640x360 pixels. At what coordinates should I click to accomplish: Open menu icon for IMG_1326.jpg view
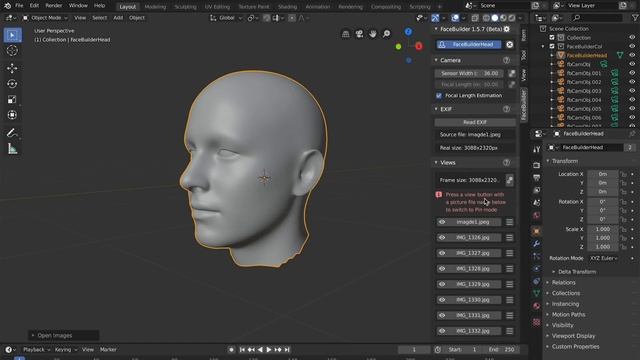pos(509,238)
